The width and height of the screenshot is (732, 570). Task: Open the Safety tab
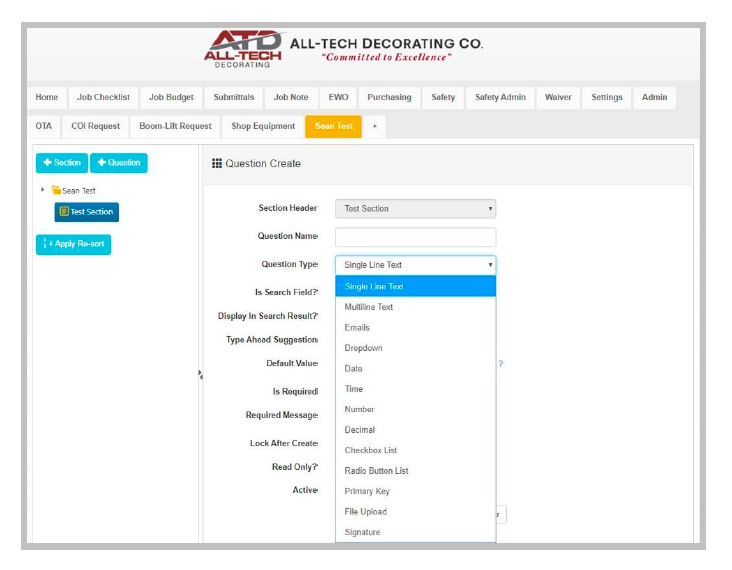coord(443,98)
